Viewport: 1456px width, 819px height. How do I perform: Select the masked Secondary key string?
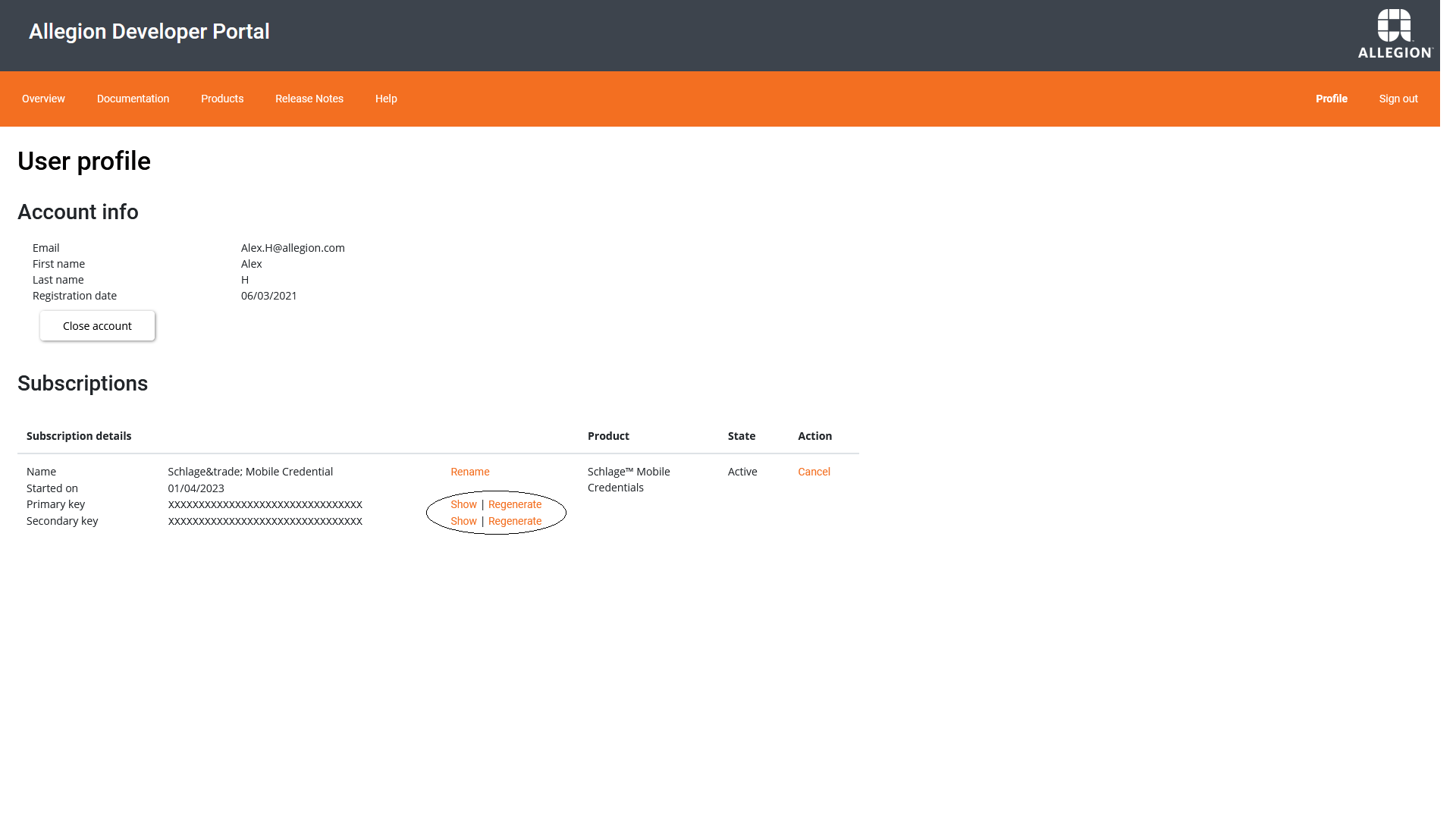[x=265, y=521]
